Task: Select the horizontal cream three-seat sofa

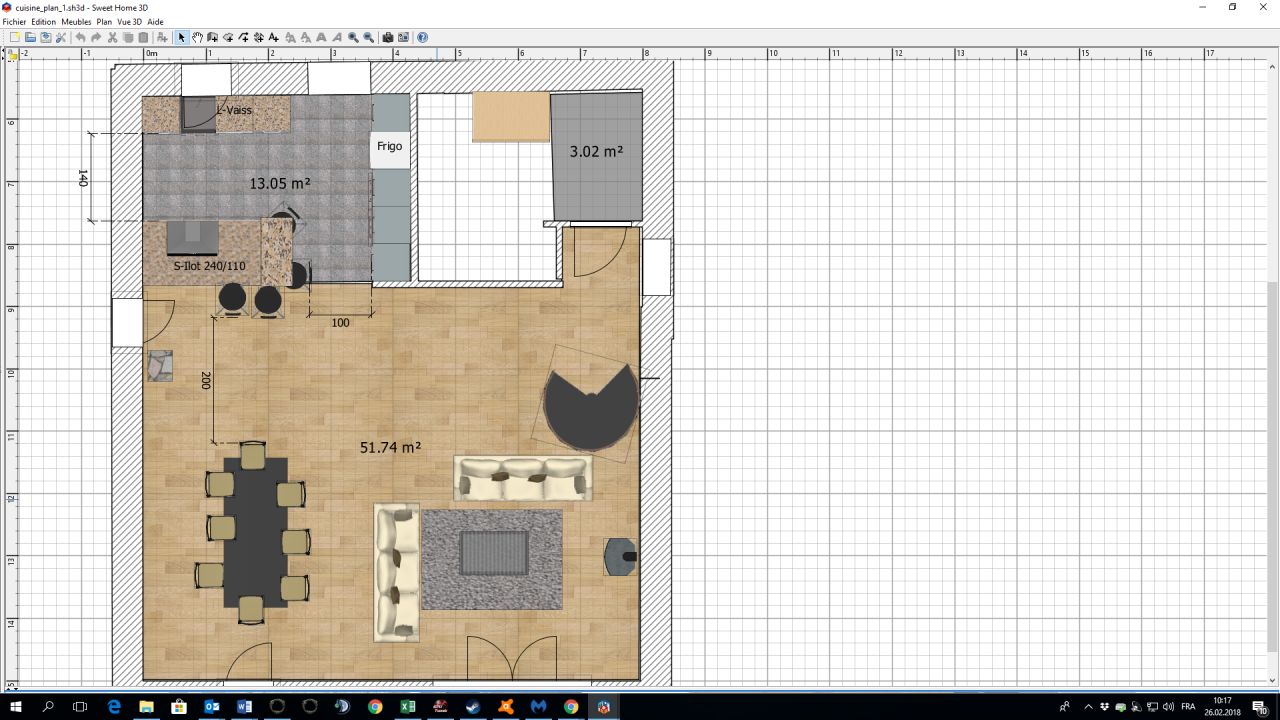Action: click(523, 478)
